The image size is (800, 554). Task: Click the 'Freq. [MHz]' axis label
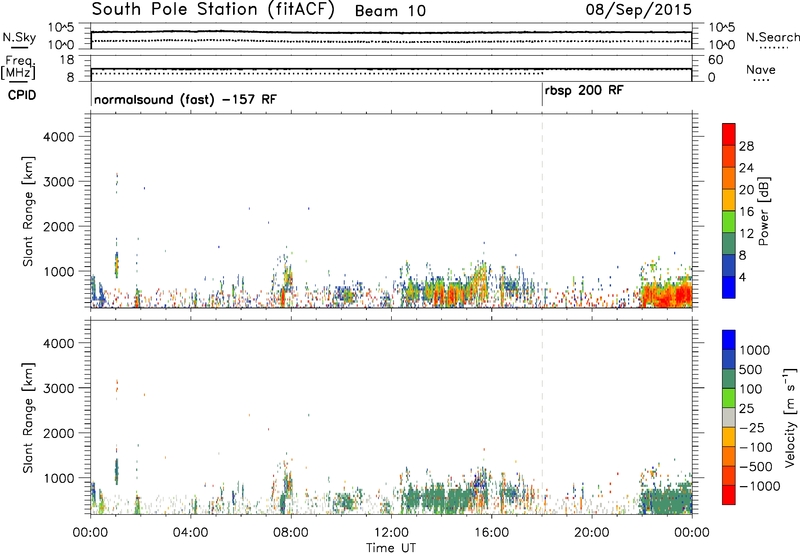tap(18, 67)
